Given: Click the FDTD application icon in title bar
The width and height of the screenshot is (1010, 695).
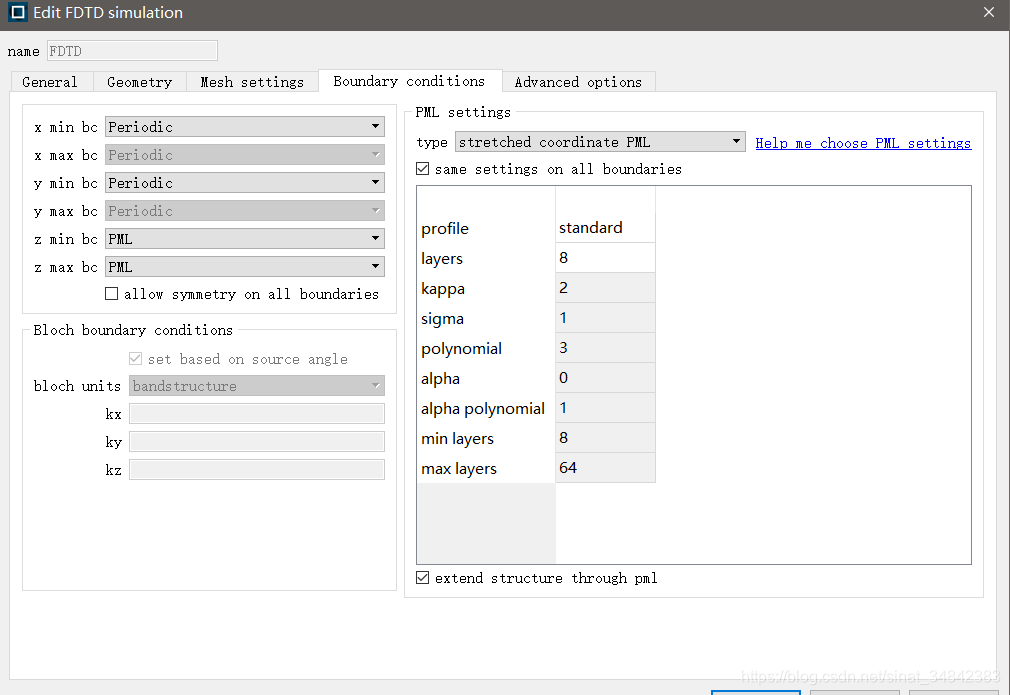Looking at the screenshot, I should coord(18,12).
